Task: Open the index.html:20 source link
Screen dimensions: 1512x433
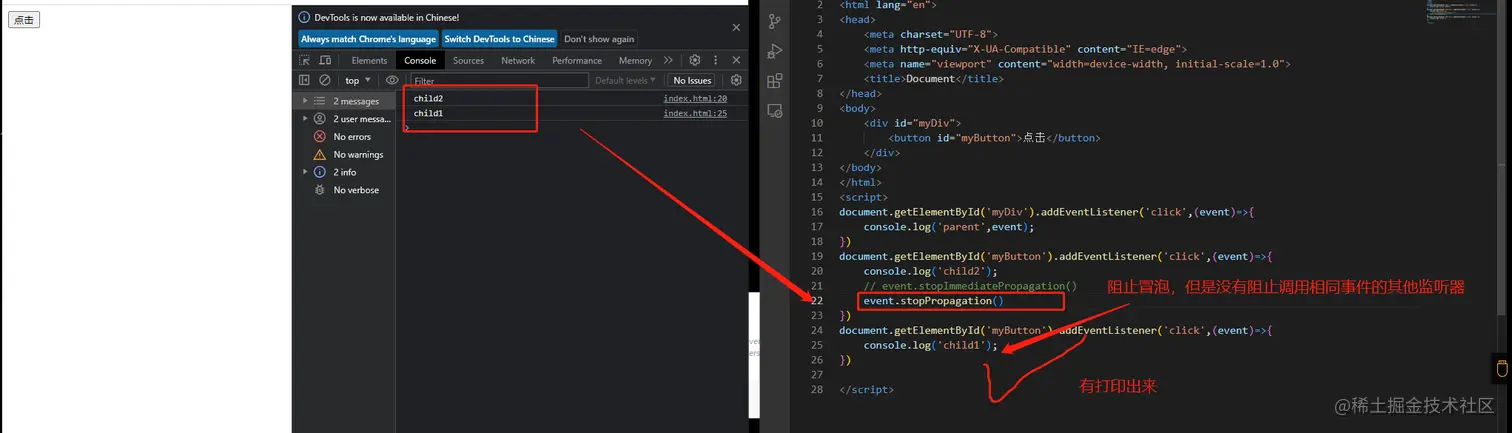Action: [x=695, y=98]
